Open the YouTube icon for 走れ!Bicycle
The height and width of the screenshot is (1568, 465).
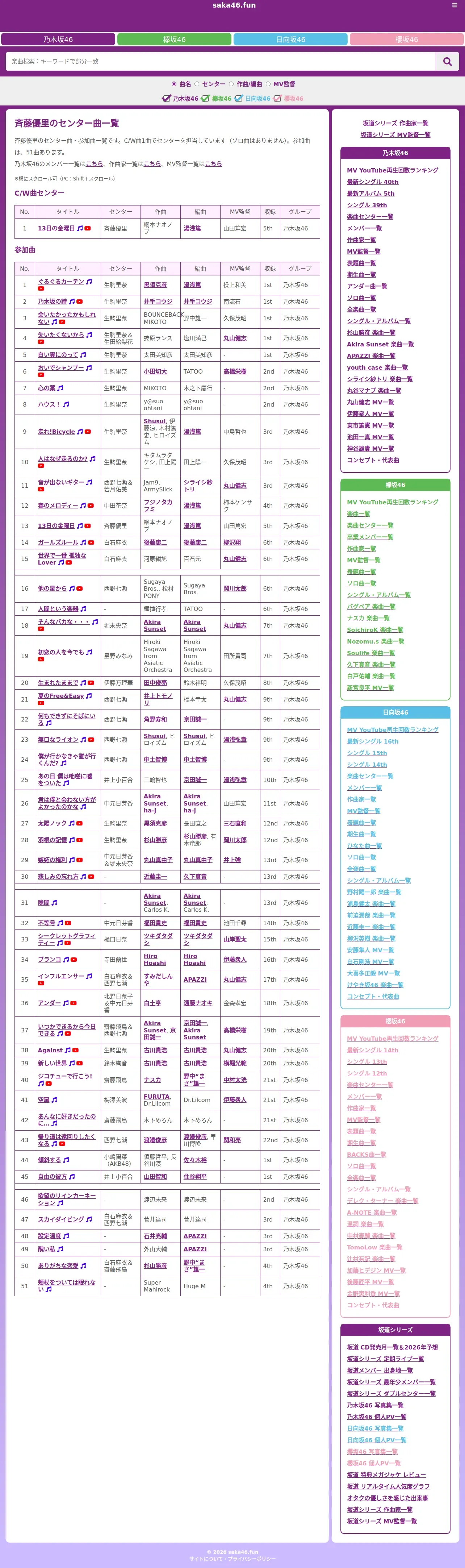pos(88,432)
